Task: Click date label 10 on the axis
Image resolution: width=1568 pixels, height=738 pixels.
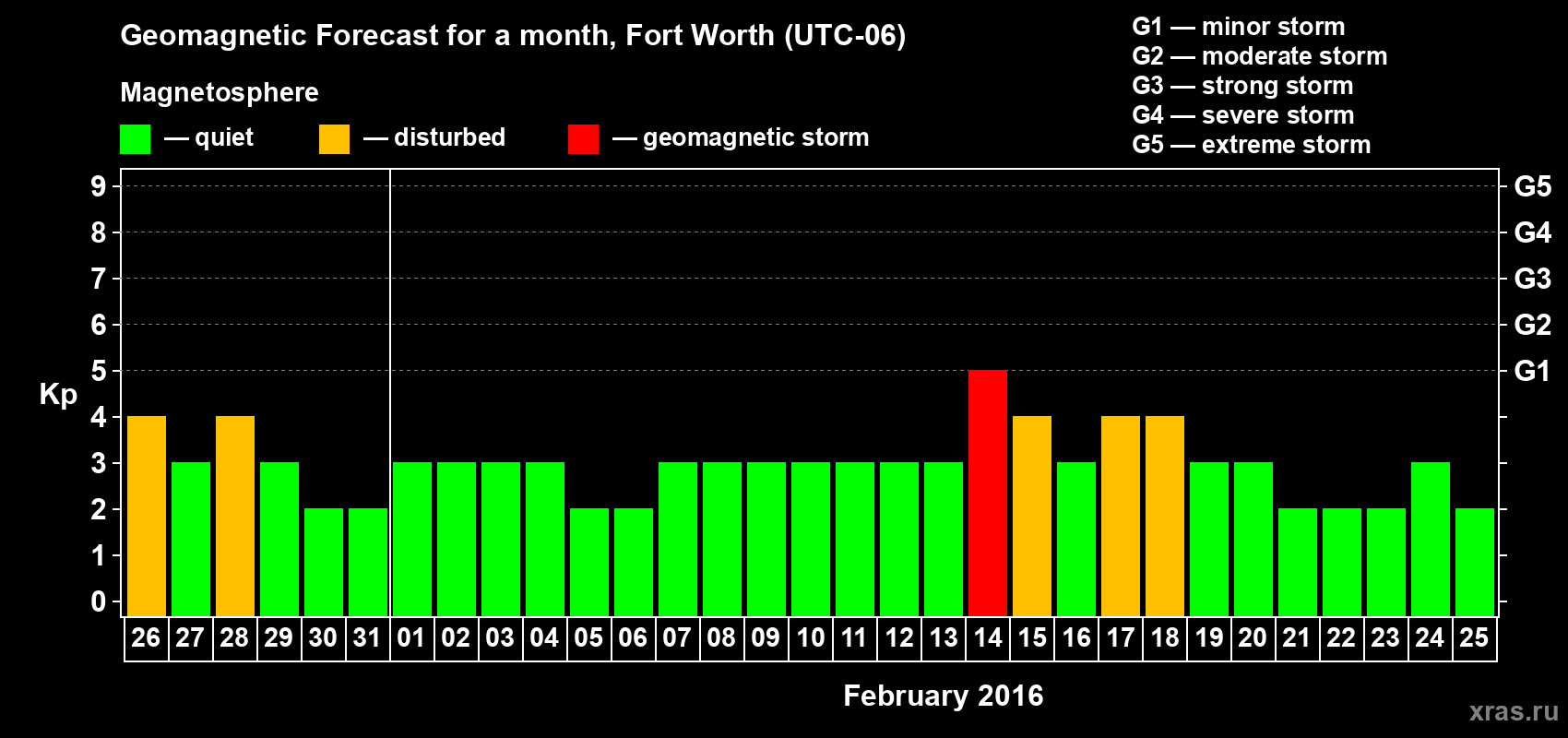Action: 811,638
